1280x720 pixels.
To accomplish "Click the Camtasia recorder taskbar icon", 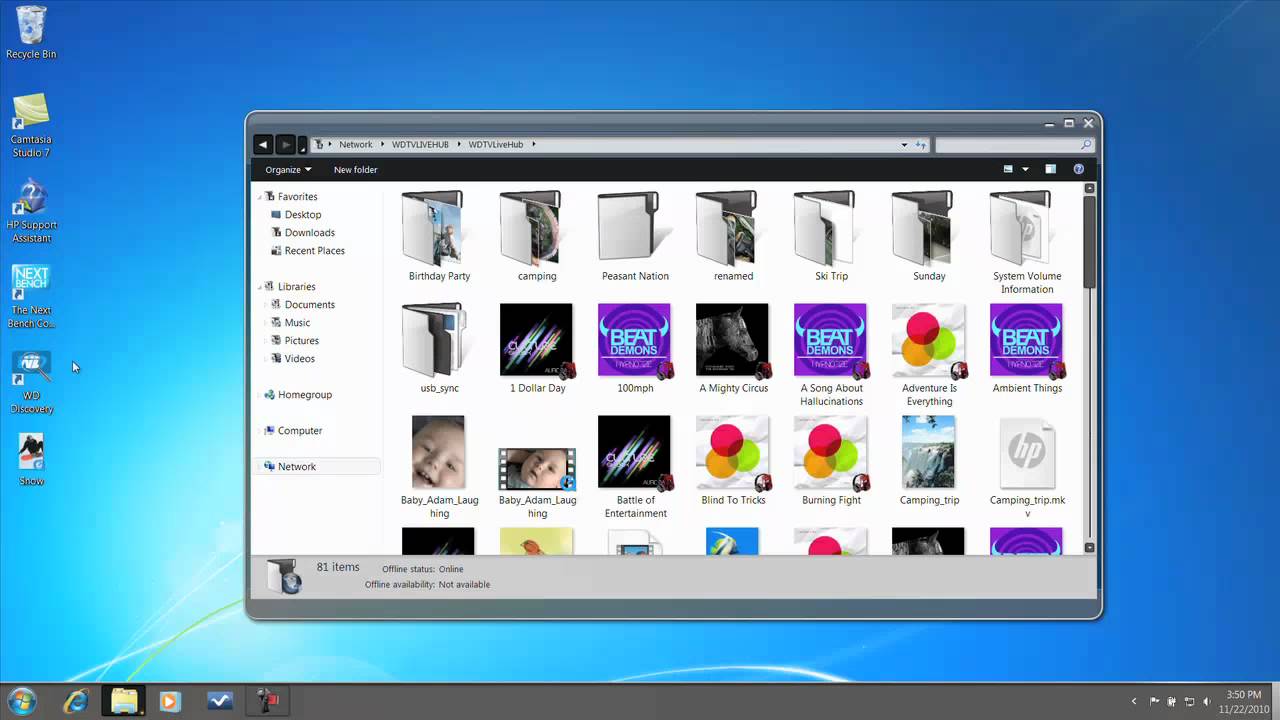I will (x=268, y=701).
